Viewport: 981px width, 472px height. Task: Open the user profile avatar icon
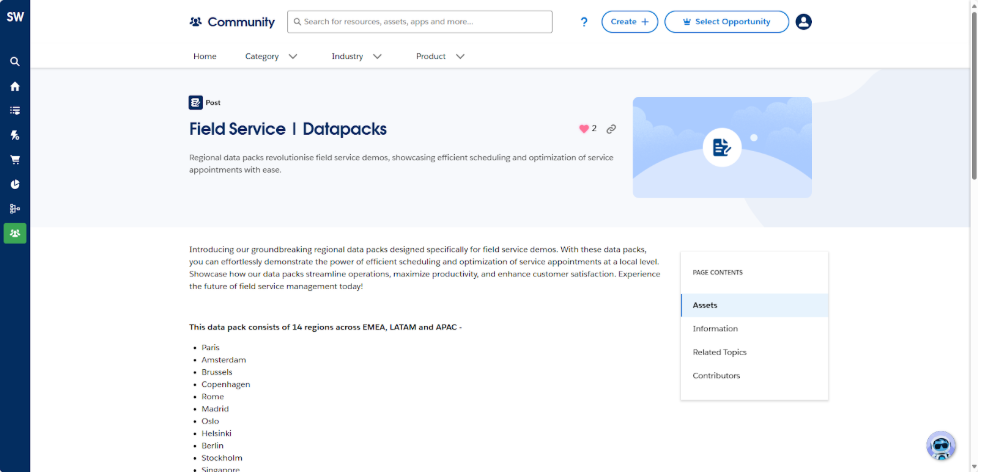(804, 22)
